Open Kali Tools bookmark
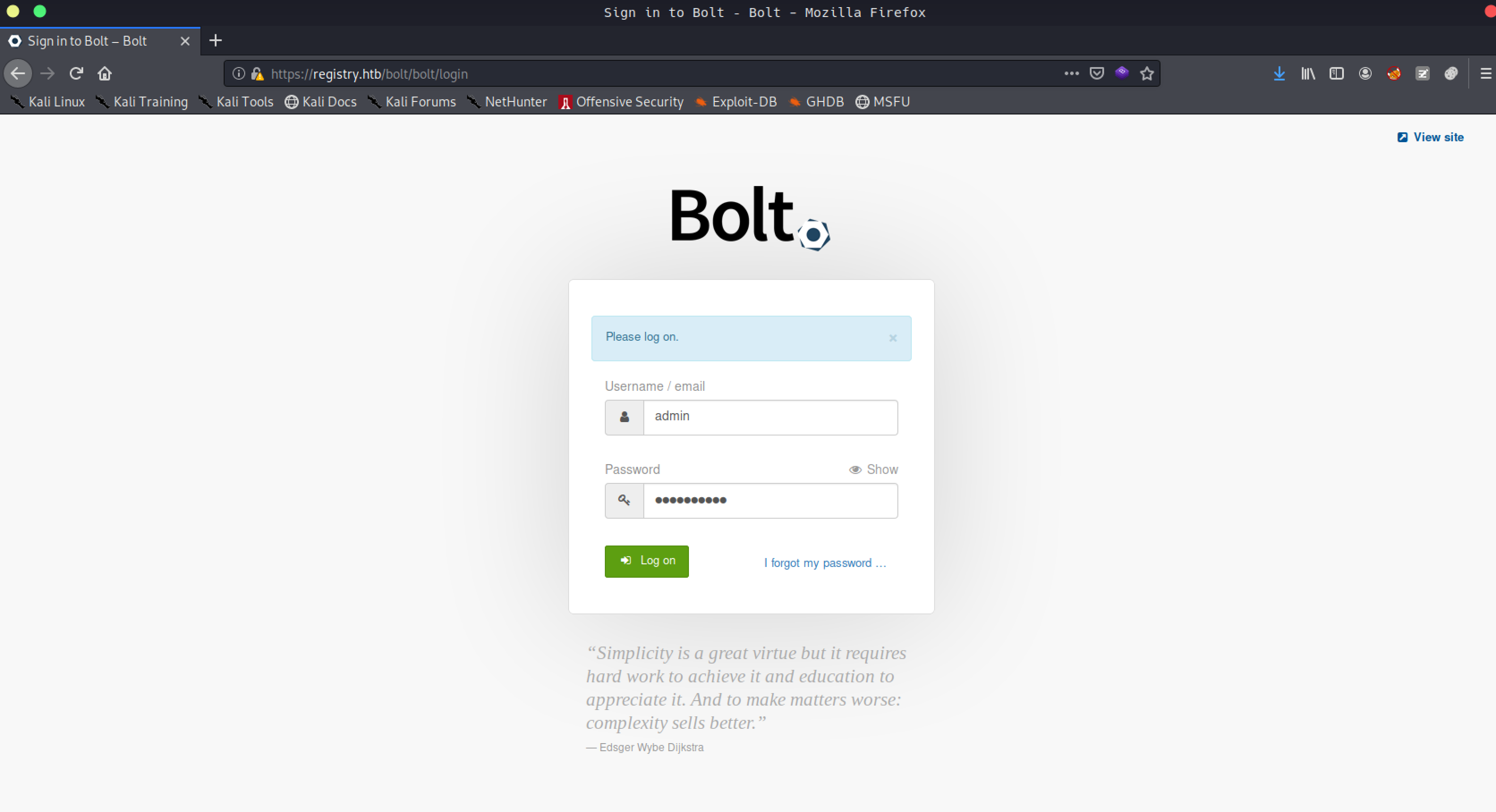The height and width of the screenshot is (812, 1496). coord(236,102)
